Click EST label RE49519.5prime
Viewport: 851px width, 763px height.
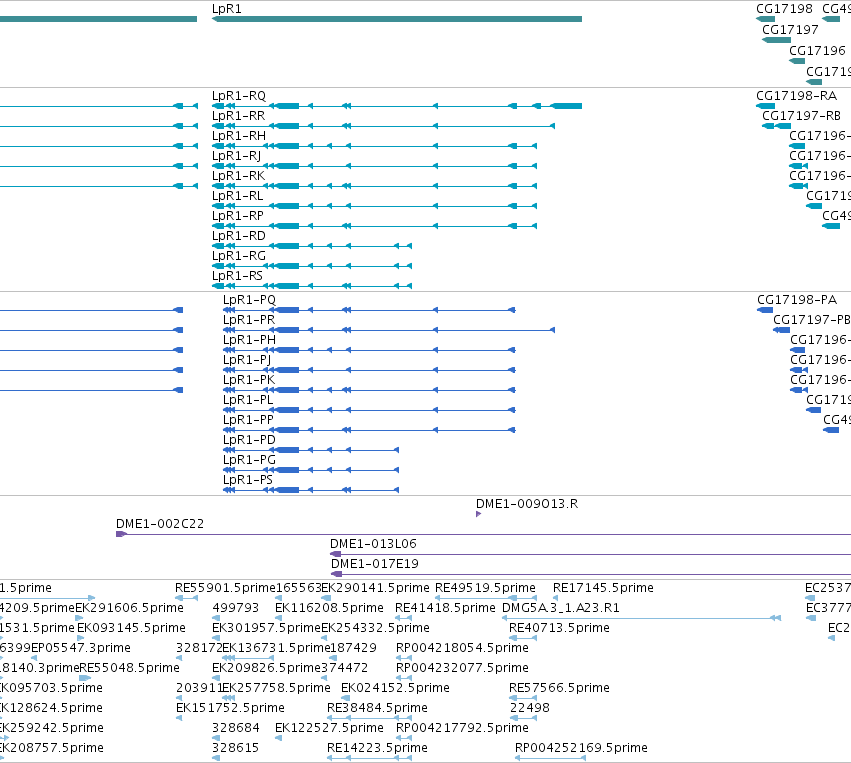(x=485, y=588)
